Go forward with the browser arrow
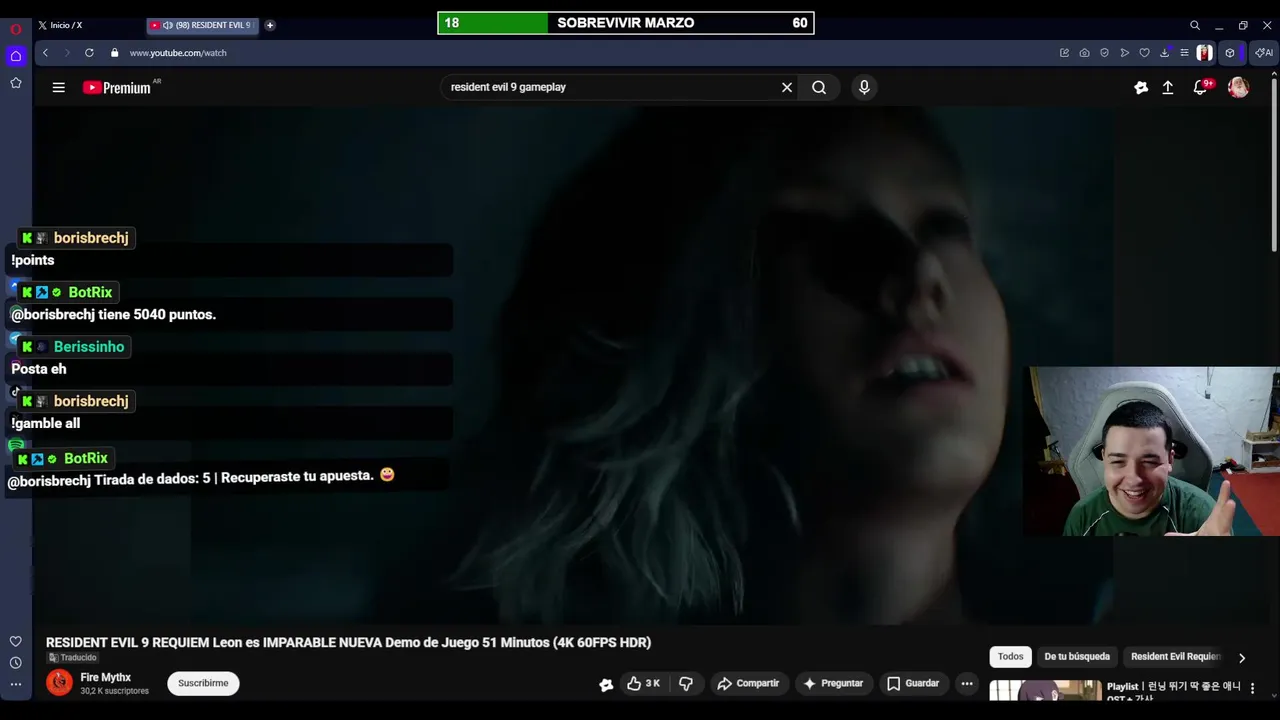This screenshot has width=1280, height=720. (67, 53)
